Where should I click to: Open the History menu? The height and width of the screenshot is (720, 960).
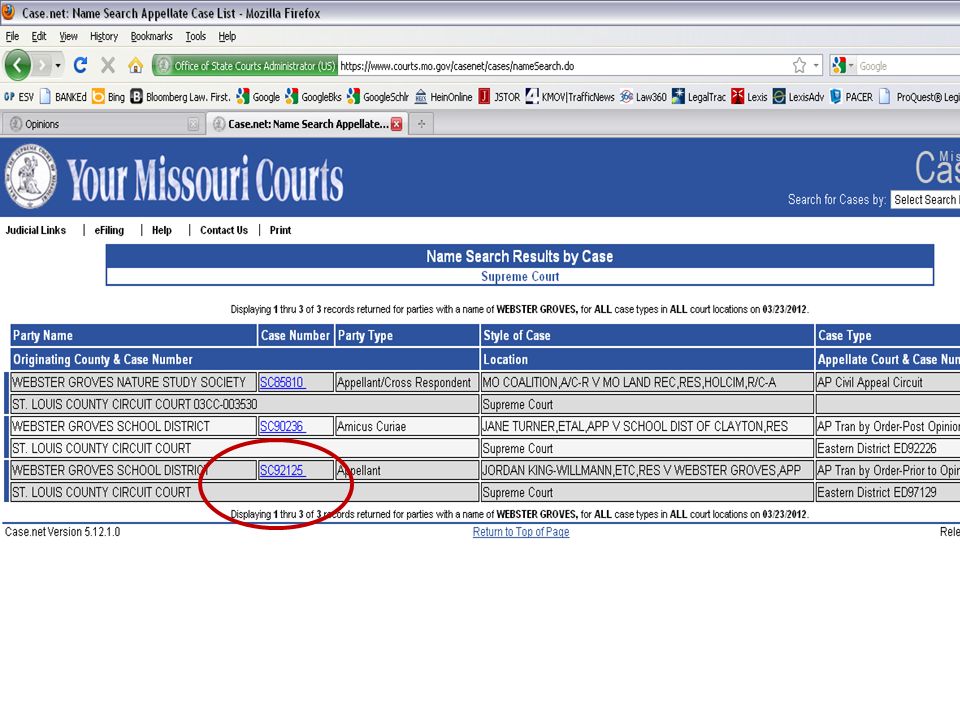(103, 36)
